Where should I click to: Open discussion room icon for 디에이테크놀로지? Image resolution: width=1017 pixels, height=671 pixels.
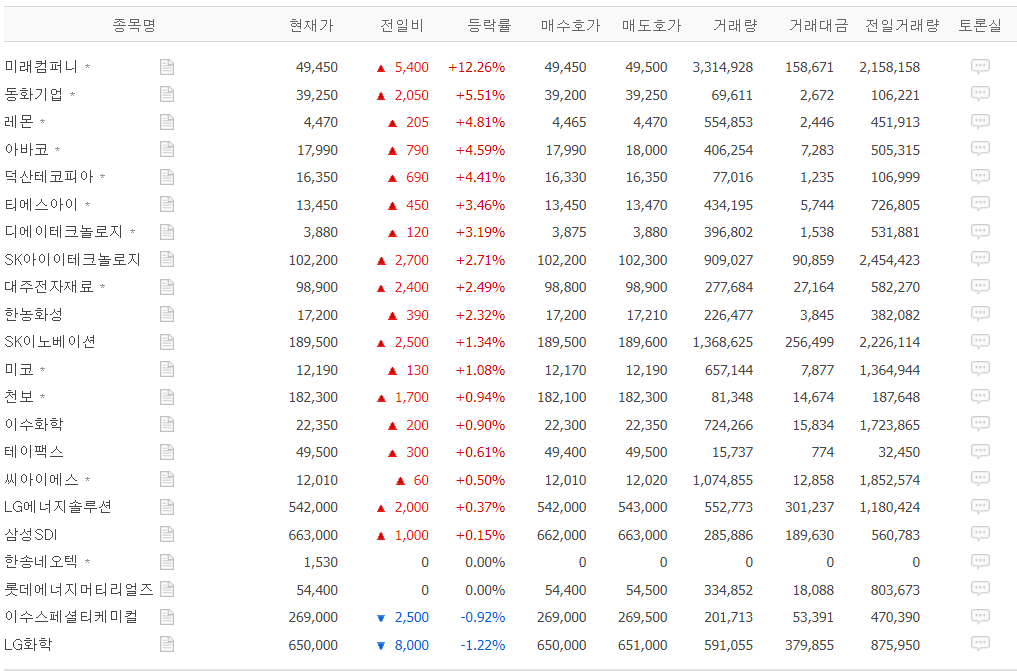pos(980,231)
